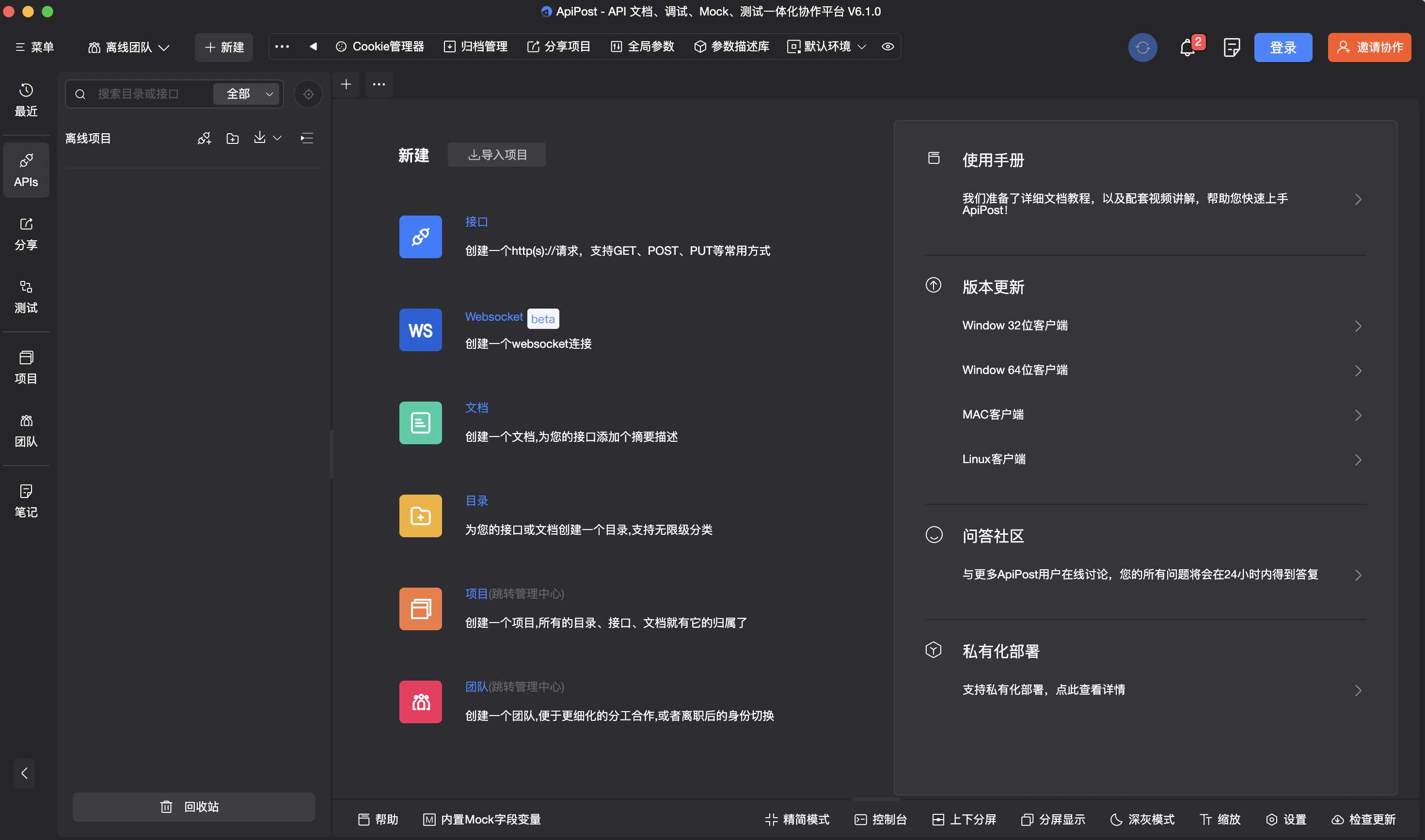Open the 测试 (test) sidebar section
The image size is (1425, 840).
click(26, 296)
